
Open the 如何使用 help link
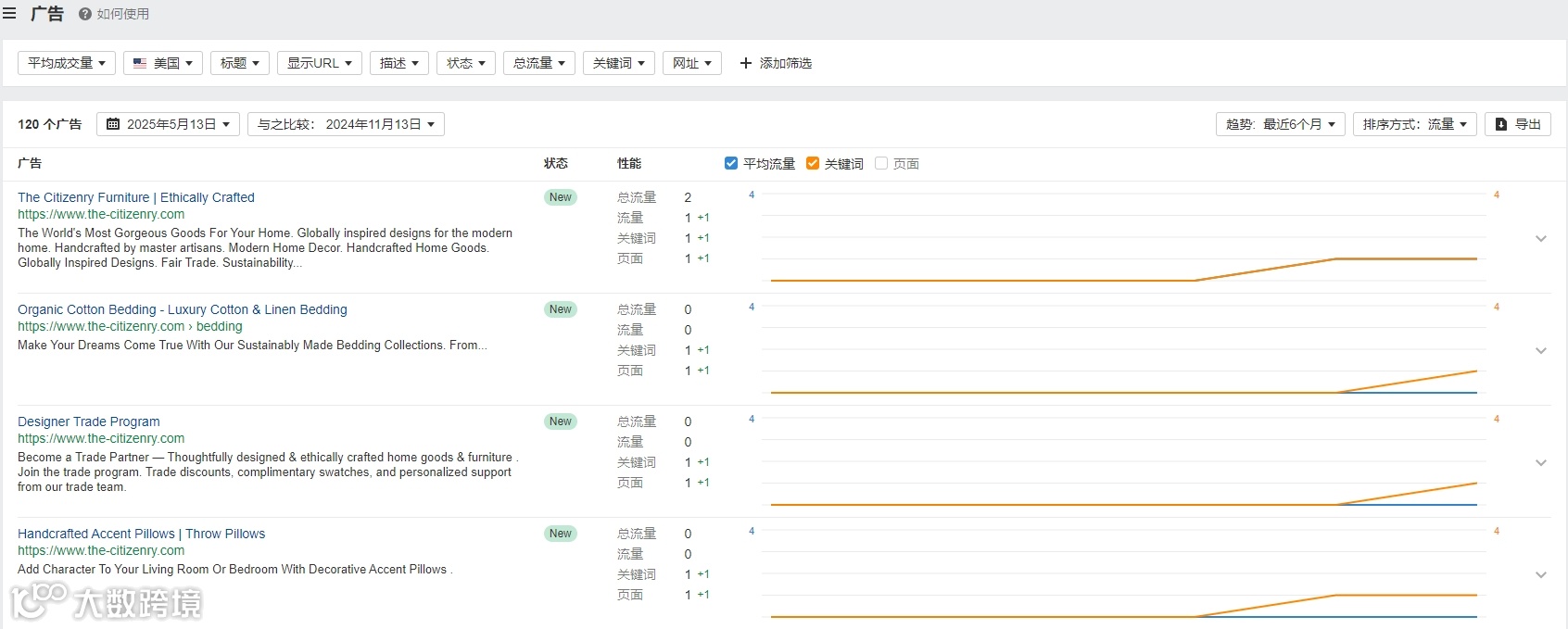pyautogui.click(x=114, y=14)
